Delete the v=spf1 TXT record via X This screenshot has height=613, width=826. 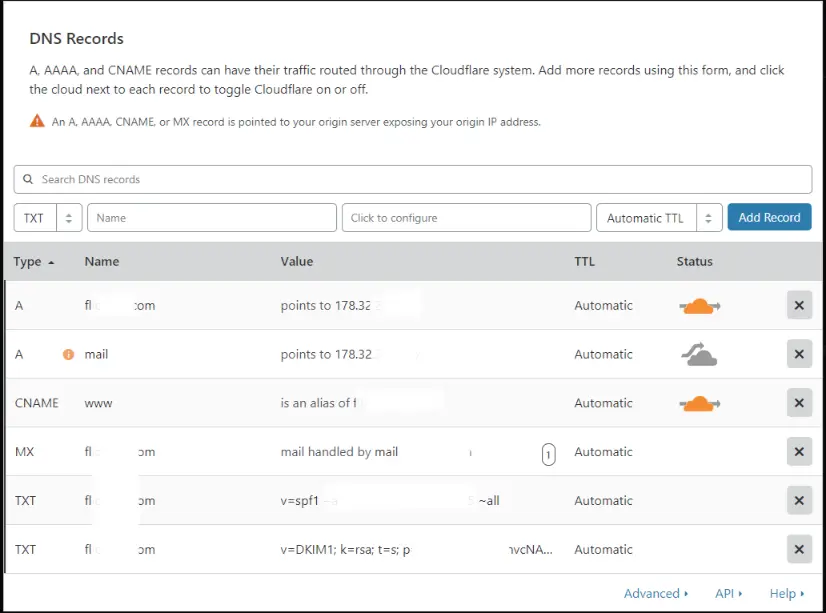pos(799,500)
